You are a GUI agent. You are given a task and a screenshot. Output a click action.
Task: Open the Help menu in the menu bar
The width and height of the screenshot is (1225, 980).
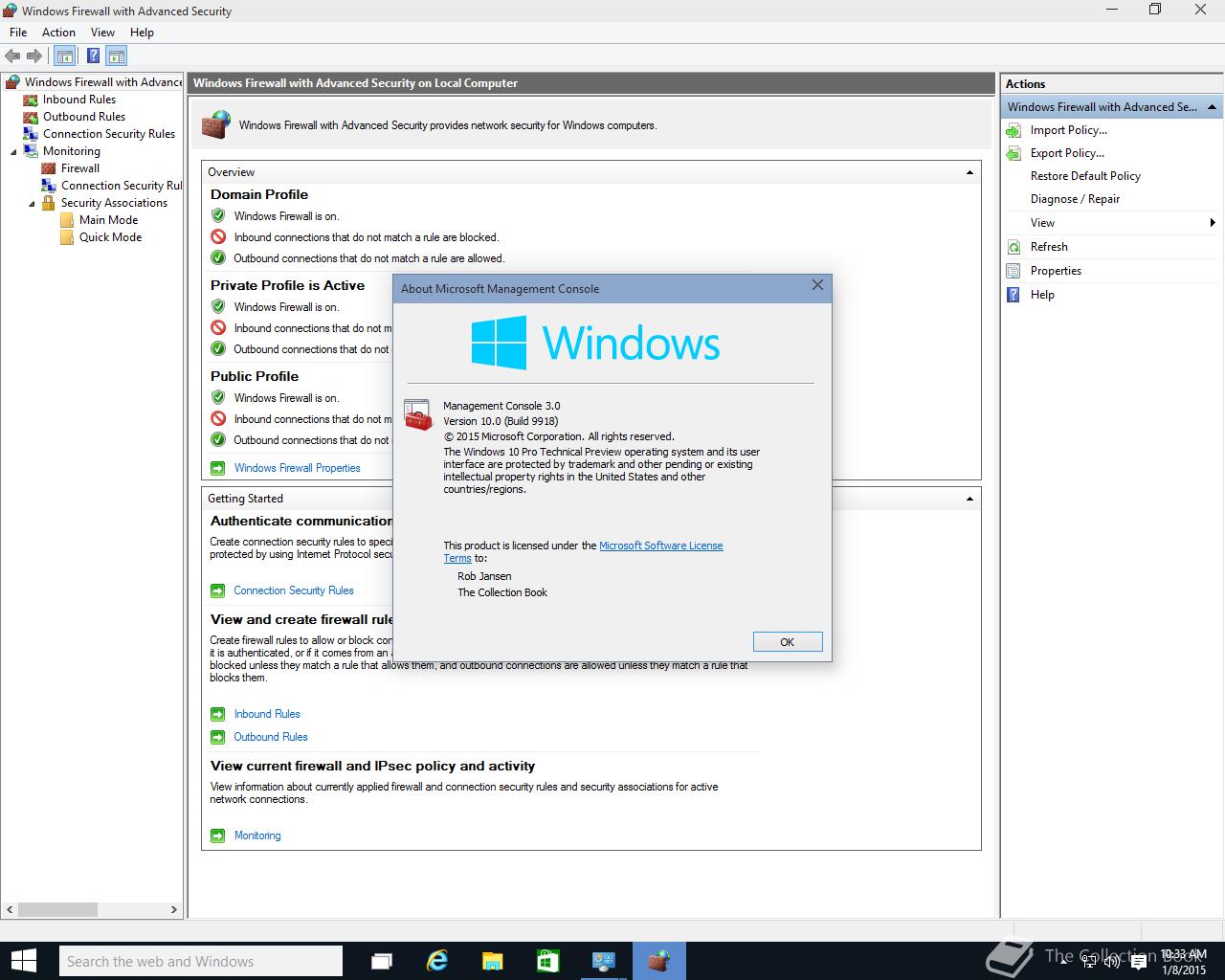(x=142, y=33)
